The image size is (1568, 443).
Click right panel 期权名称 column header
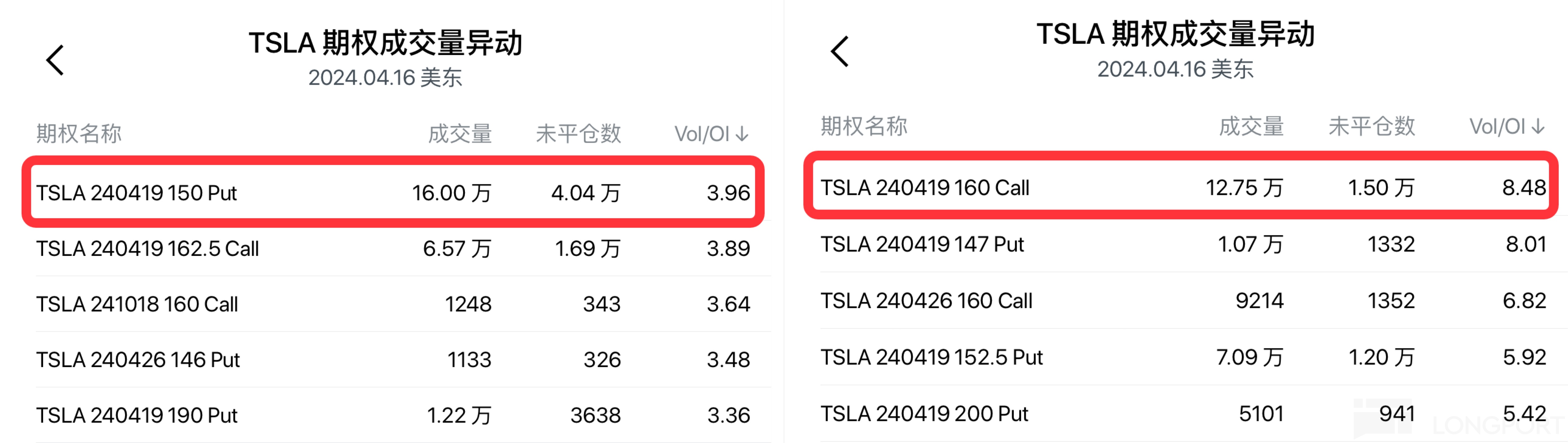click(x=864, y=126)
